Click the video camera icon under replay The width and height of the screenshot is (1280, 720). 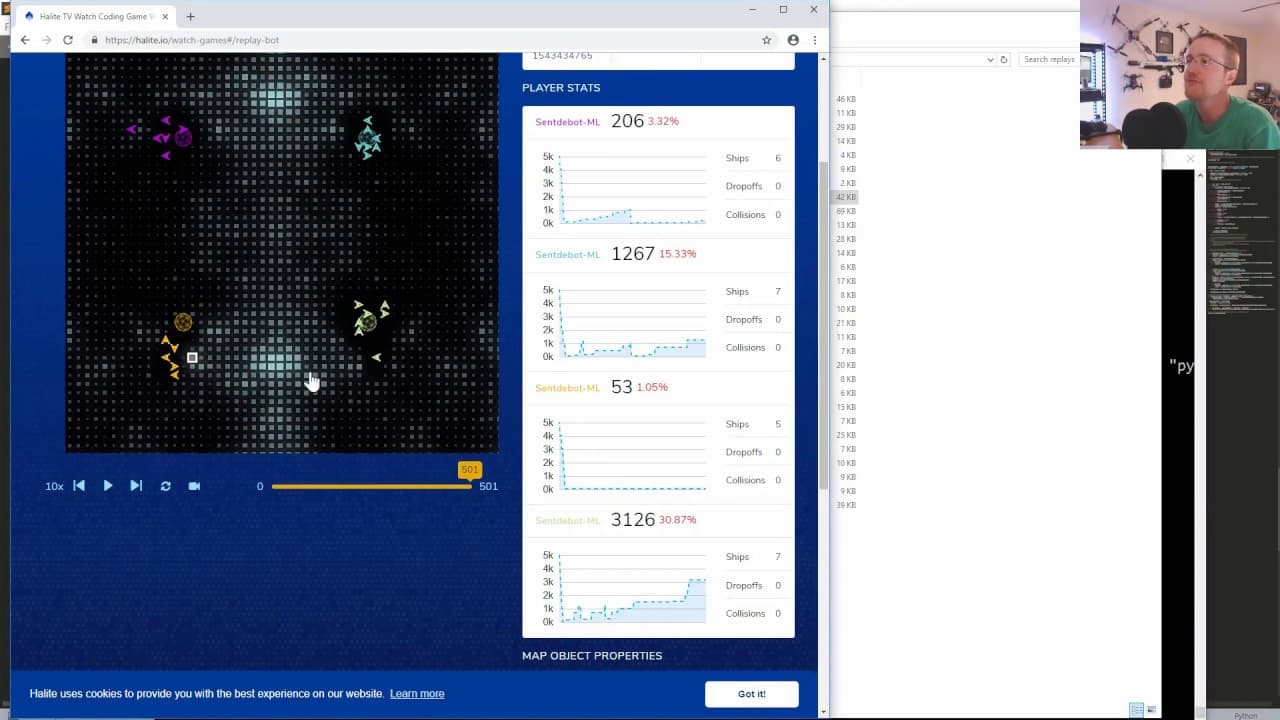pyautogui.click(x=194, y=486)
